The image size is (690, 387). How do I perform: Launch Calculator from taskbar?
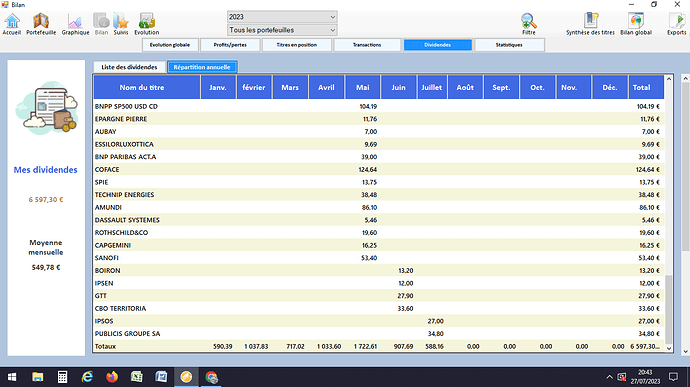(x=62, y=377)
